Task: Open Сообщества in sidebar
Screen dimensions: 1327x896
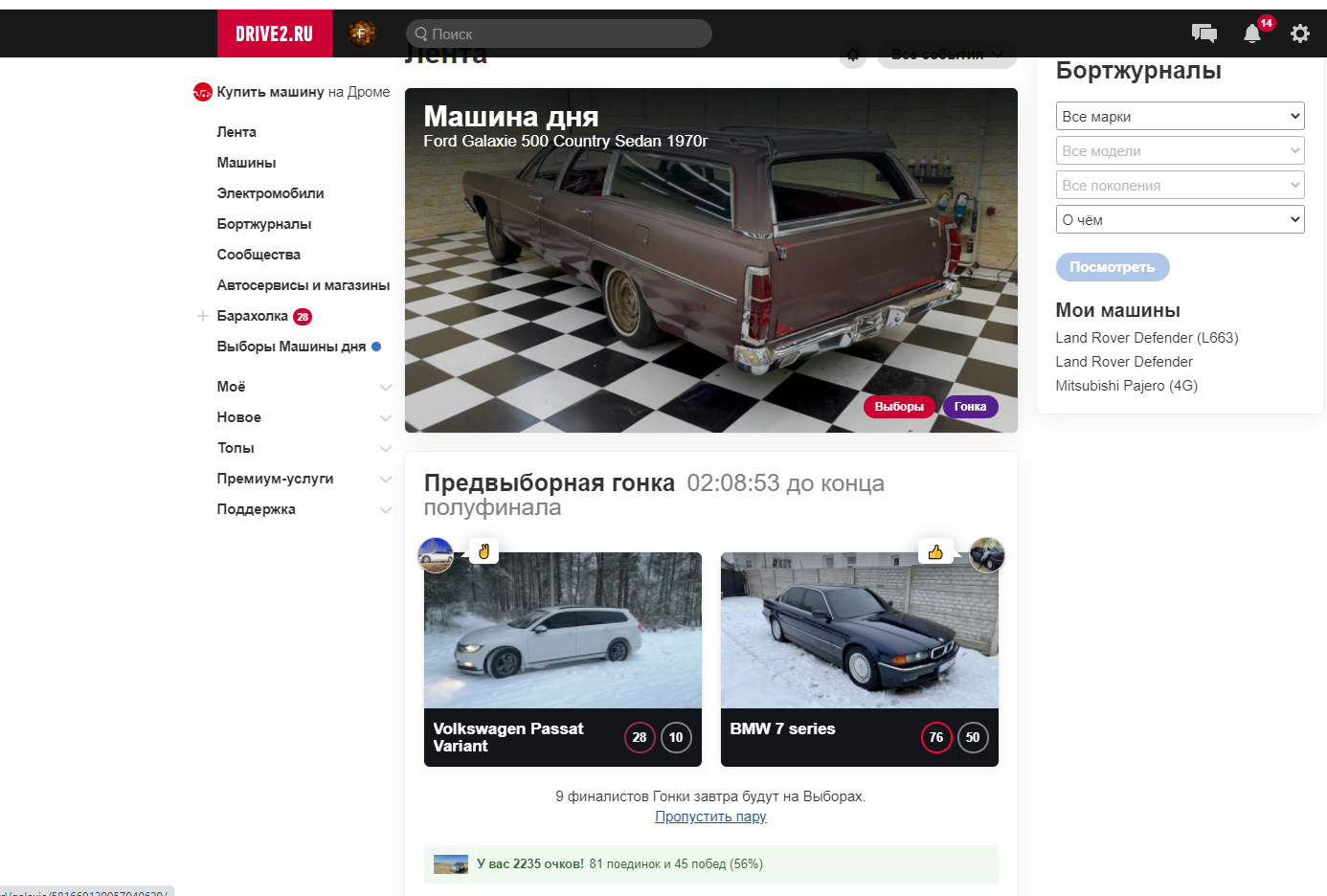Action: [259, 255]
